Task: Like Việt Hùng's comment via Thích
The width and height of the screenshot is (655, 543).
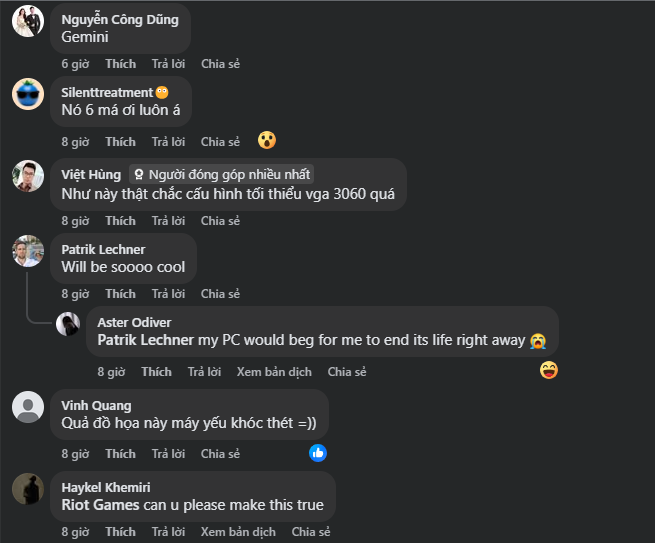Action: [x=120, y=221]
